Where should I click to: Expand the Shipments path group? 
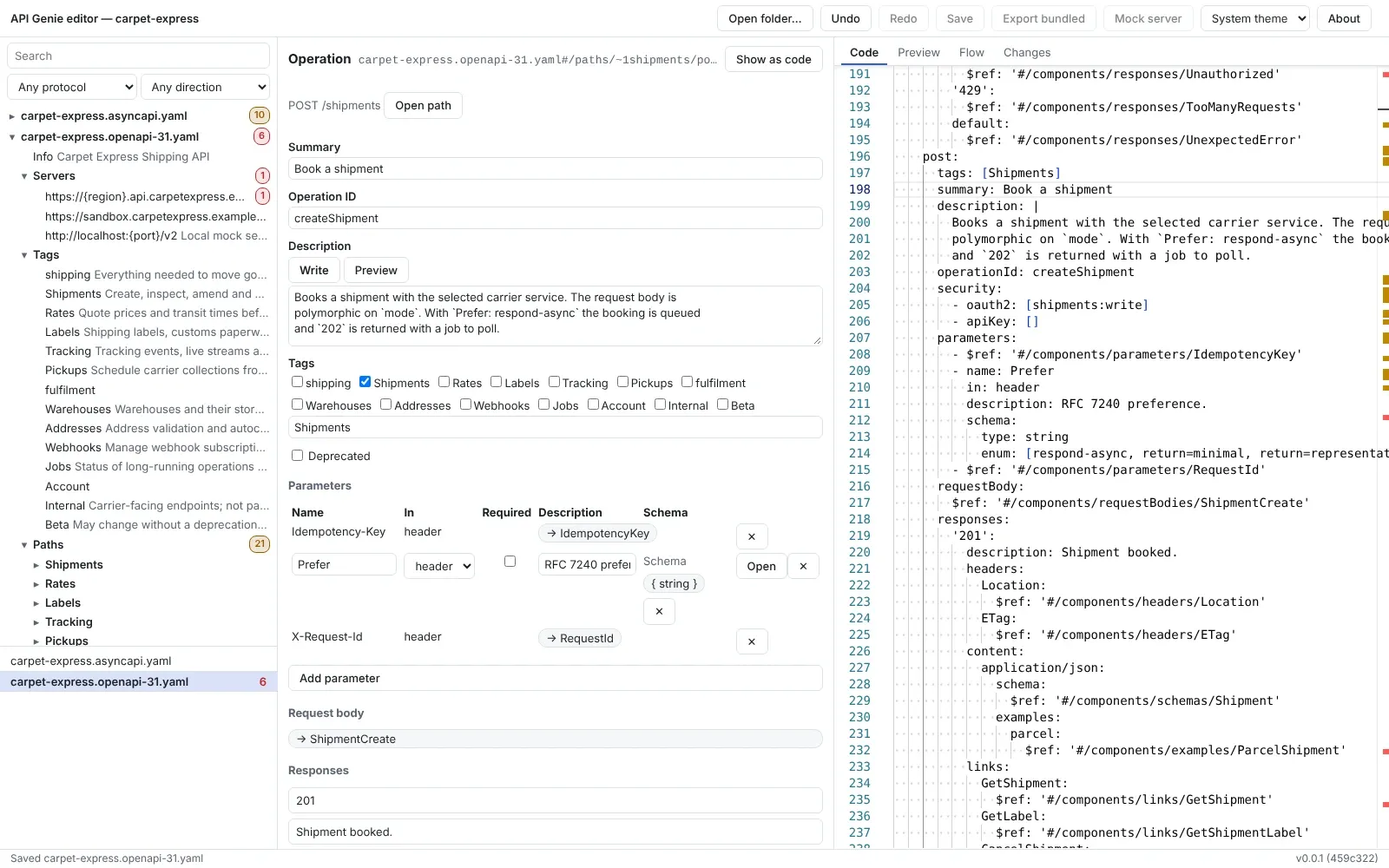[x=36, y=565]
